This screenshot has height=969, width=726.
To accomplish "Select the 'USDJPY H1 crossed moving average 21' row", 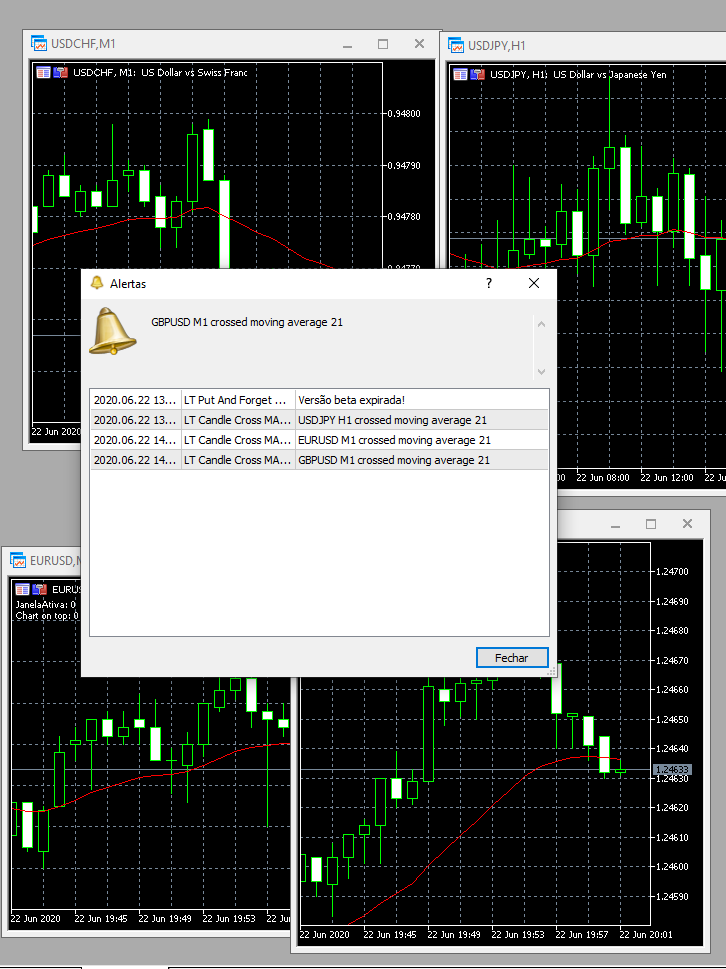I will point(319,420).
